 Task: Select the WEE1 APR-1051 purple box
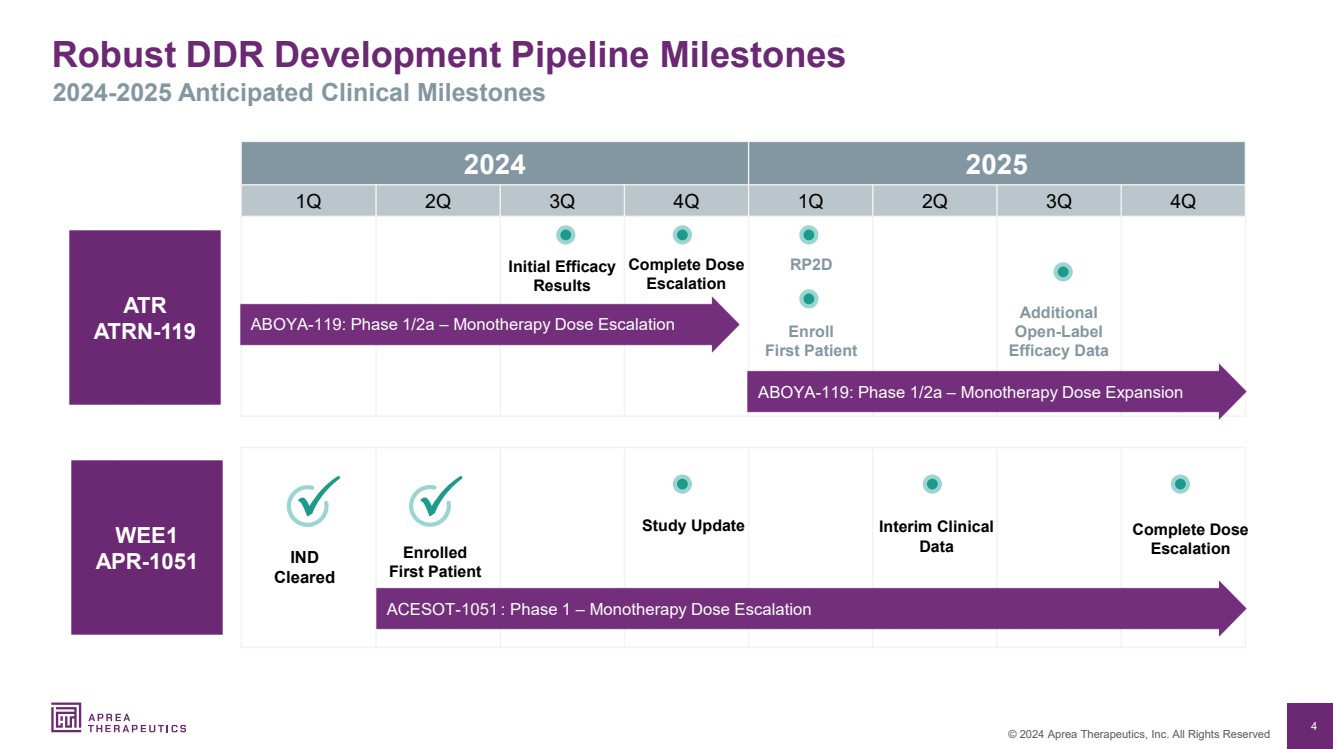pos(146,547)
